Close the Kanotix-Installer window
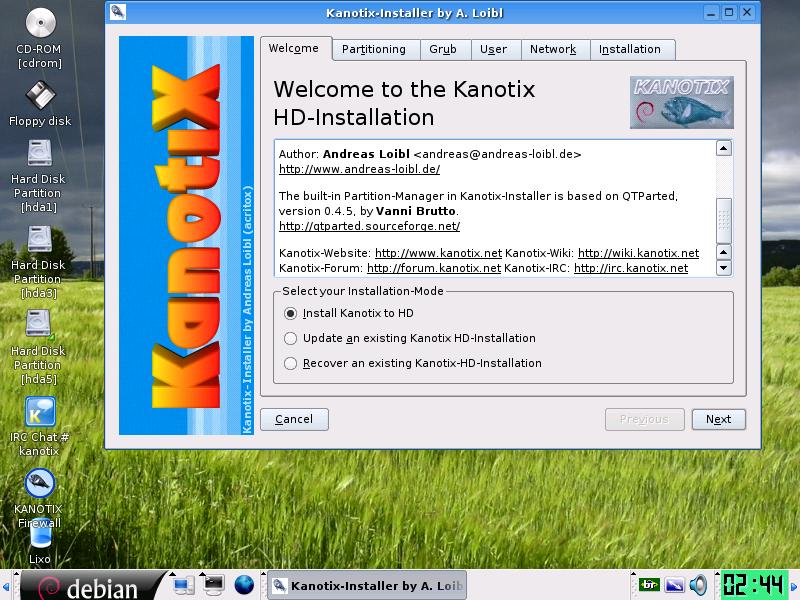Image resolution: width=800 pixels, height=600 pixels. [x=747, y=12]
